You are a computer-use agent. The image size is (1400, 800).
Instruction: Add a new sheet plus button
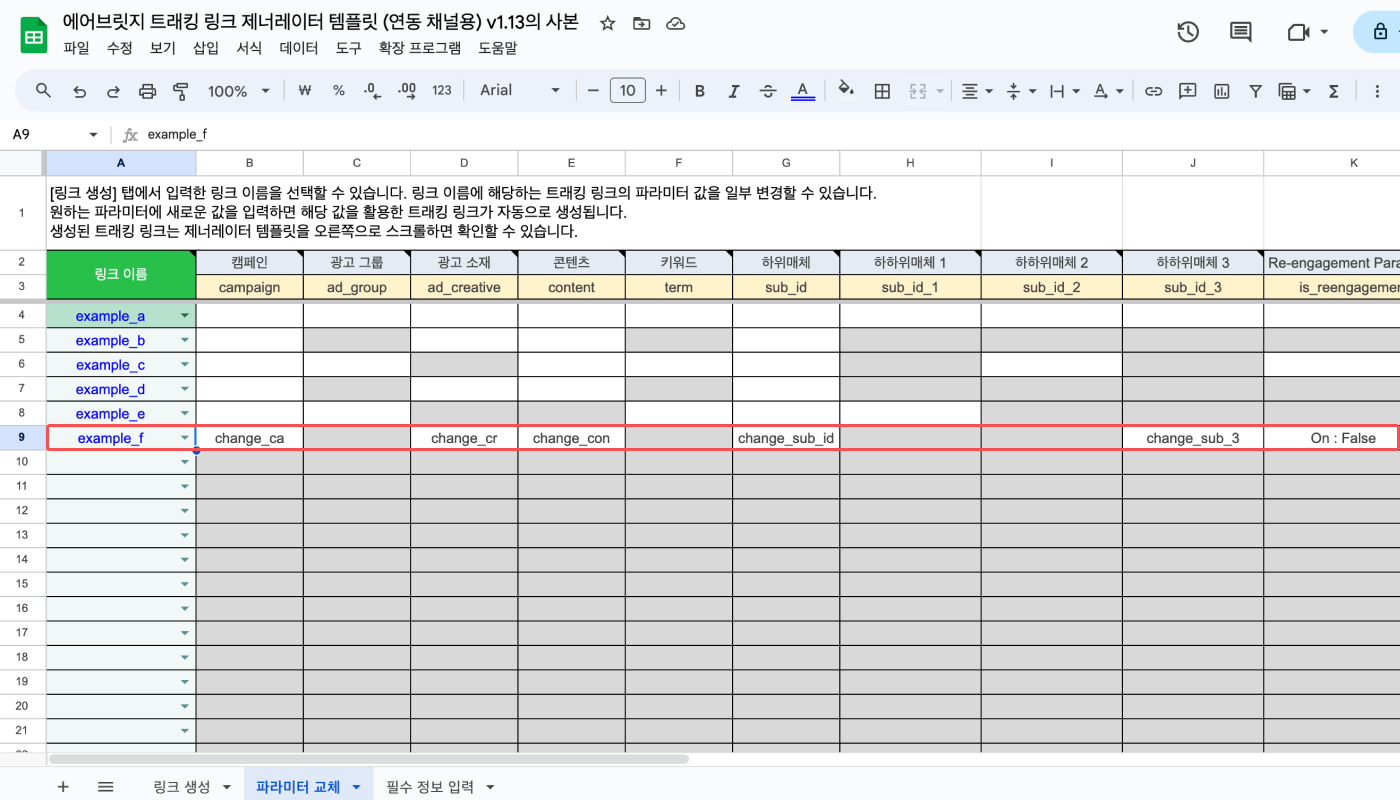pos(63,787)
